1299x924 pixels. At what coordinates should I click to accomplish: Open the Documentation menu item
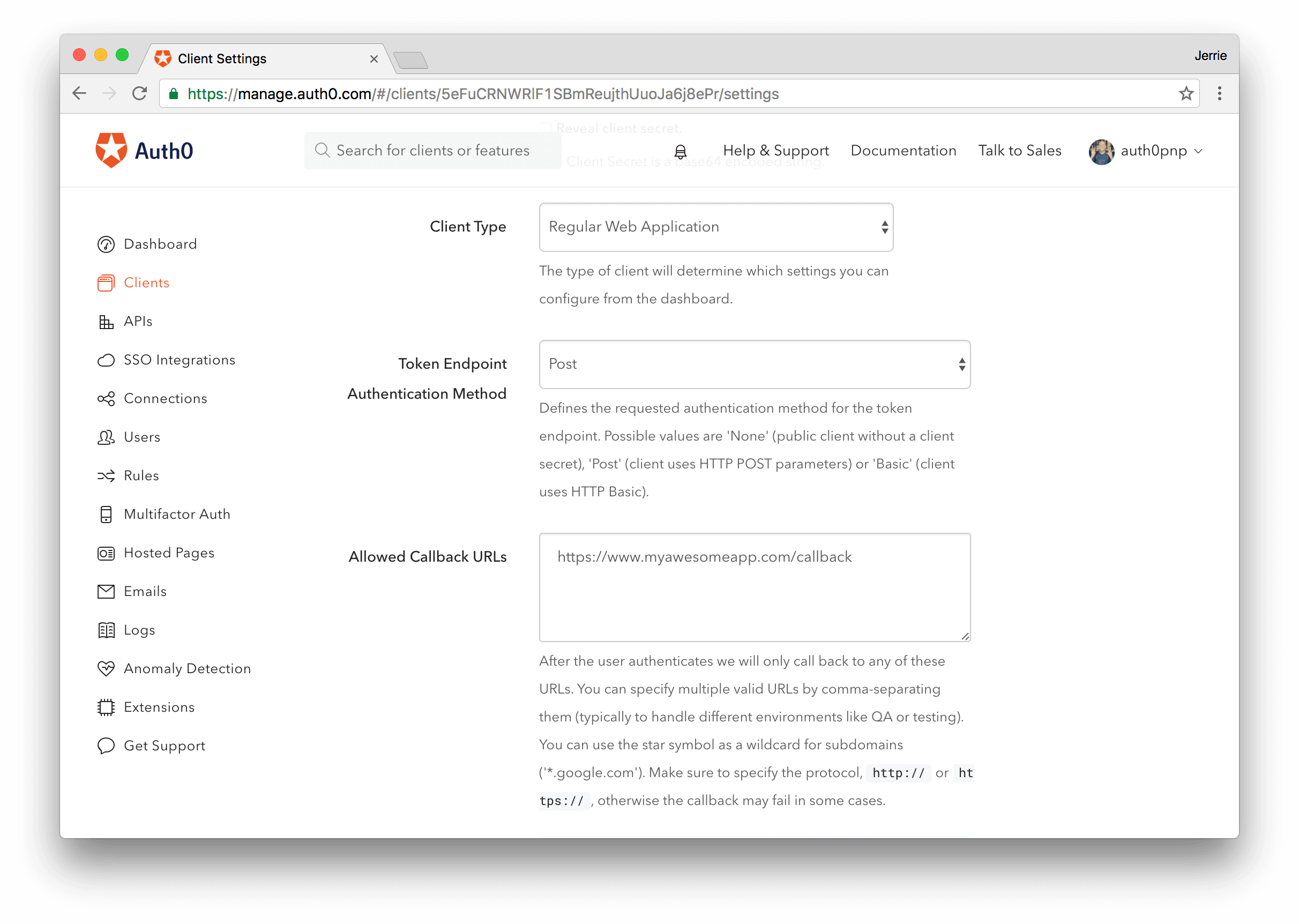[x=903, y=151]
